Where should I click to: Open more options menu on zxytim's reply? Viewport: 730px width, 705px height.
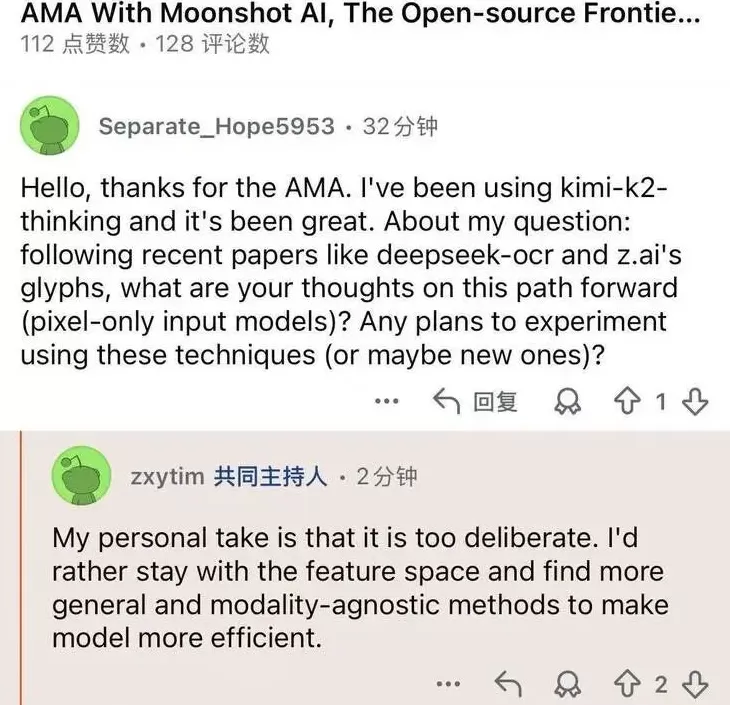[450, 685]
